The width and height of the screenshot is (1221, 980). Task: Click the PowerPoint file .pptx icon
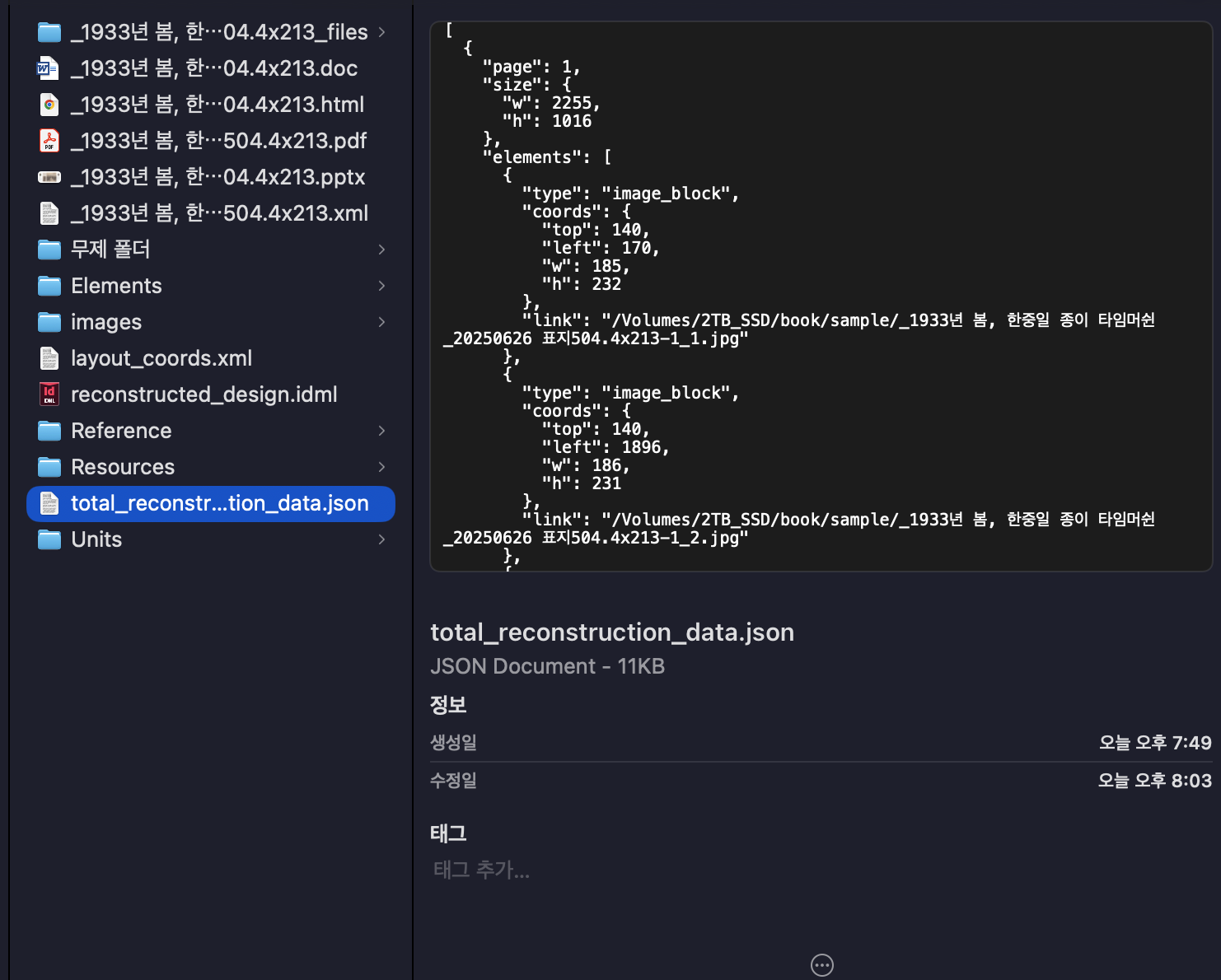pos(49,177)
